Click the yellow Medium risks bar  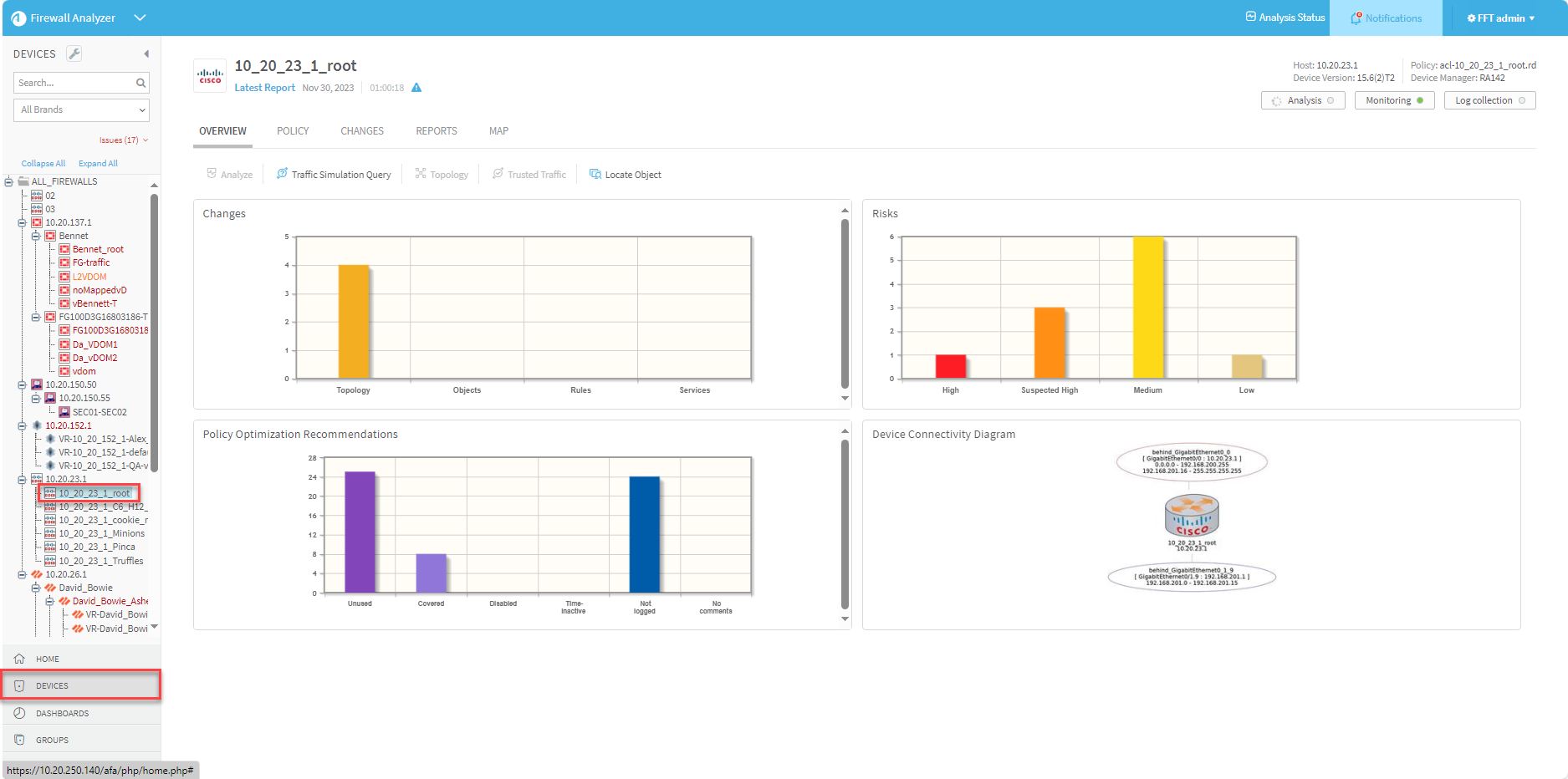pos(1147,308)
